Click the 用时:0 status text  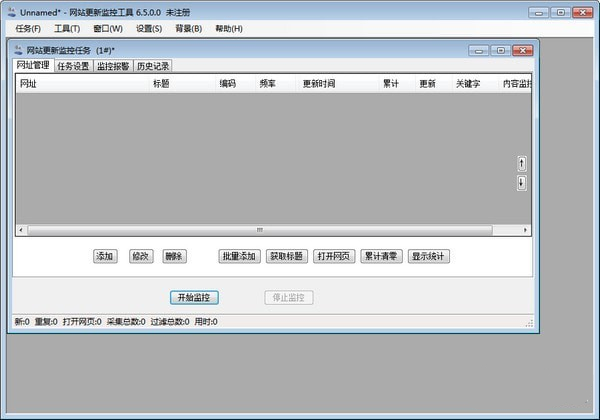coord(206,322)
